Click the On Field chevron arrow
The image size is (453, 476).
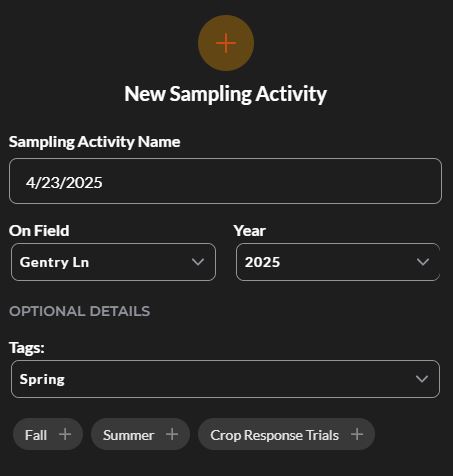point(198,262)
